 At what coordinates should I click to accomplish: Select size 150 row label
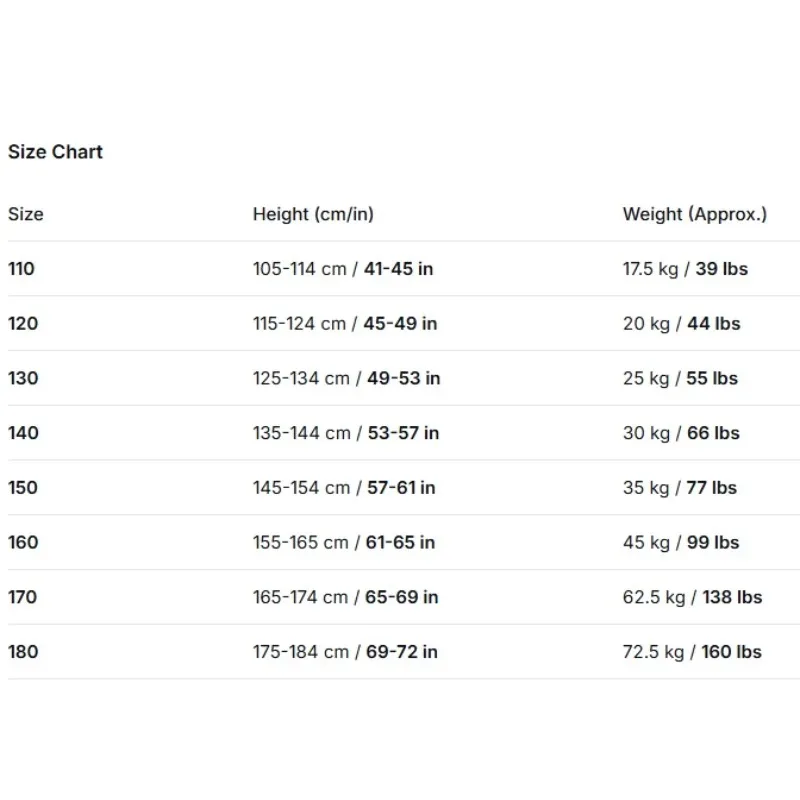23,487
